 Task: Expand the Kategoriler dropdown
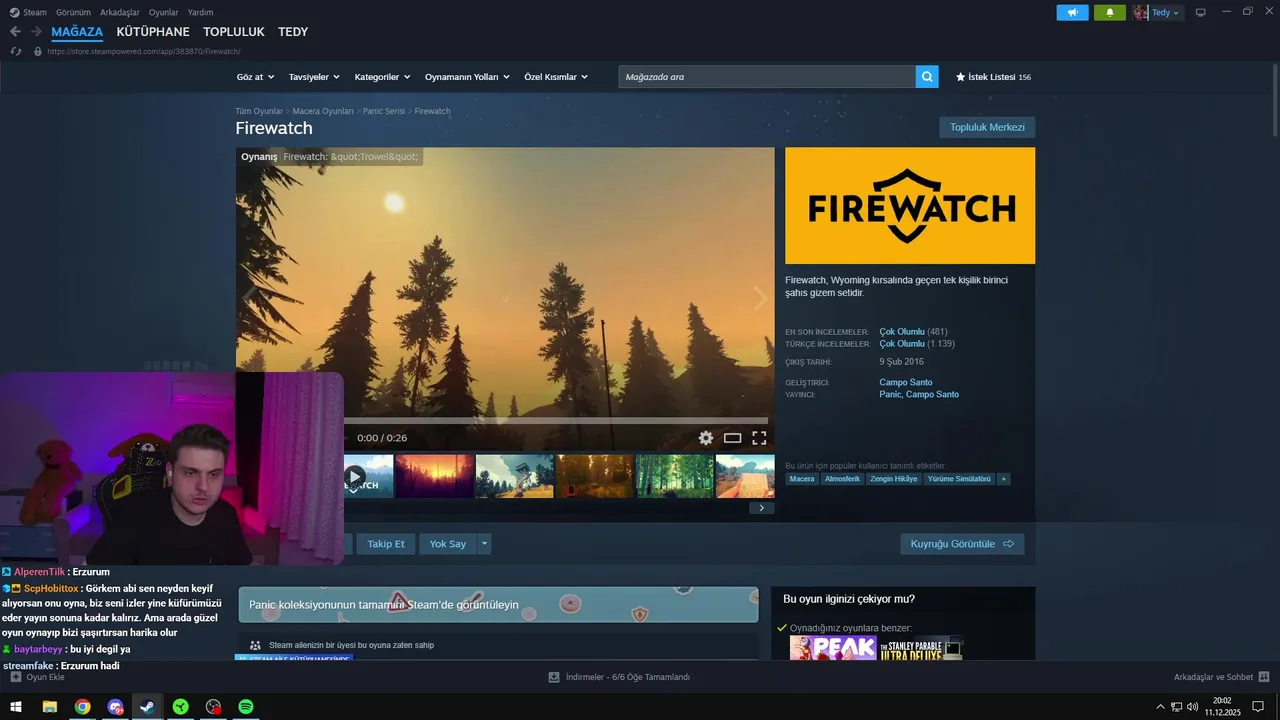click(382, 77)
